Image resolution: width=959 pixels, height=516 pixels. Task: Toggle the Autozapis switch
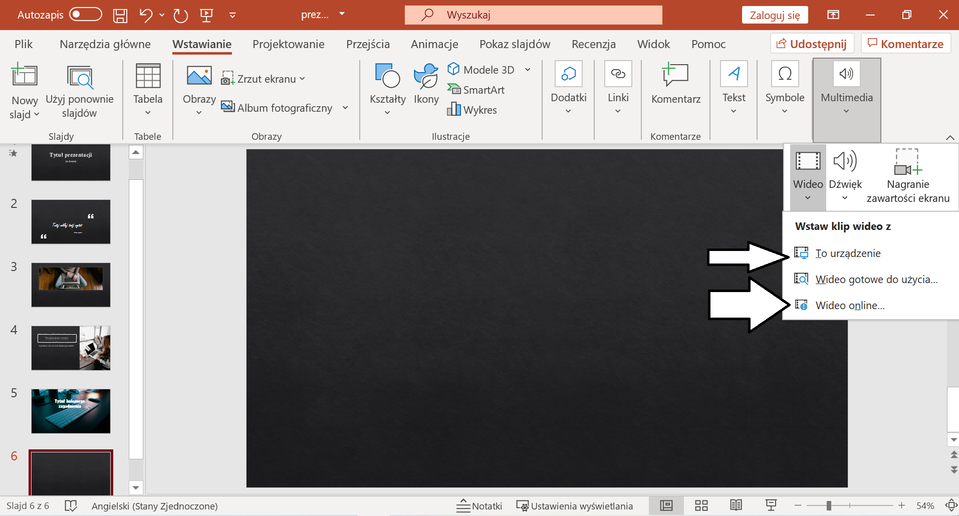pyautogui.click(x=85, y=15)
